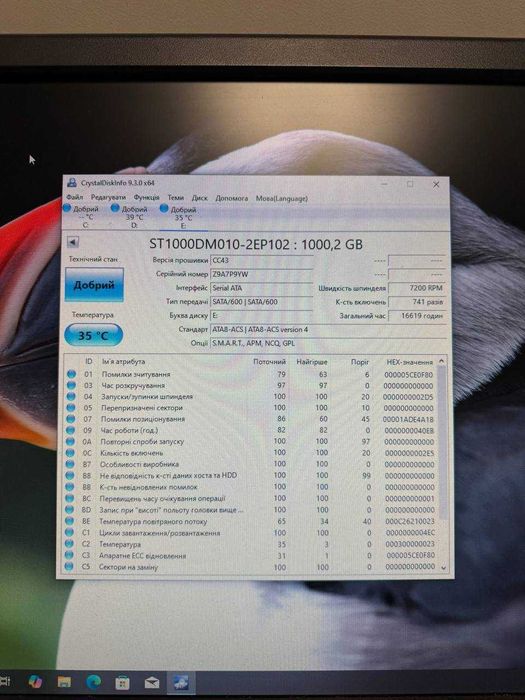This screenshot has height=700, width=525.
Task: Select the Час розкручування attribute row
Action: [251, 385]
